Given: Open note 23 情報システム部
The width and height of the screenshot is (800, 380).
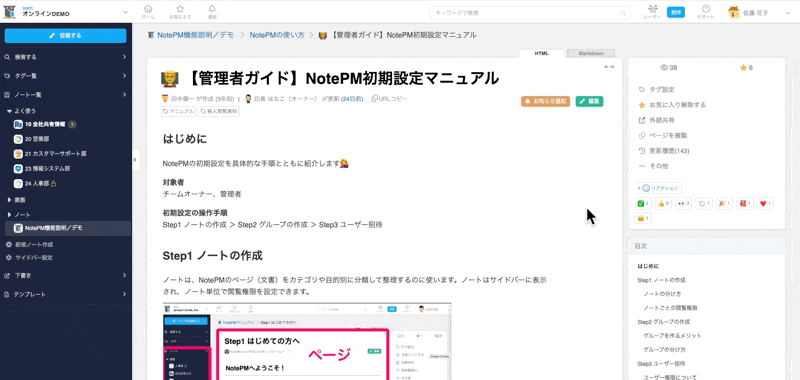Looking at the screenshot, I should 42,168.
